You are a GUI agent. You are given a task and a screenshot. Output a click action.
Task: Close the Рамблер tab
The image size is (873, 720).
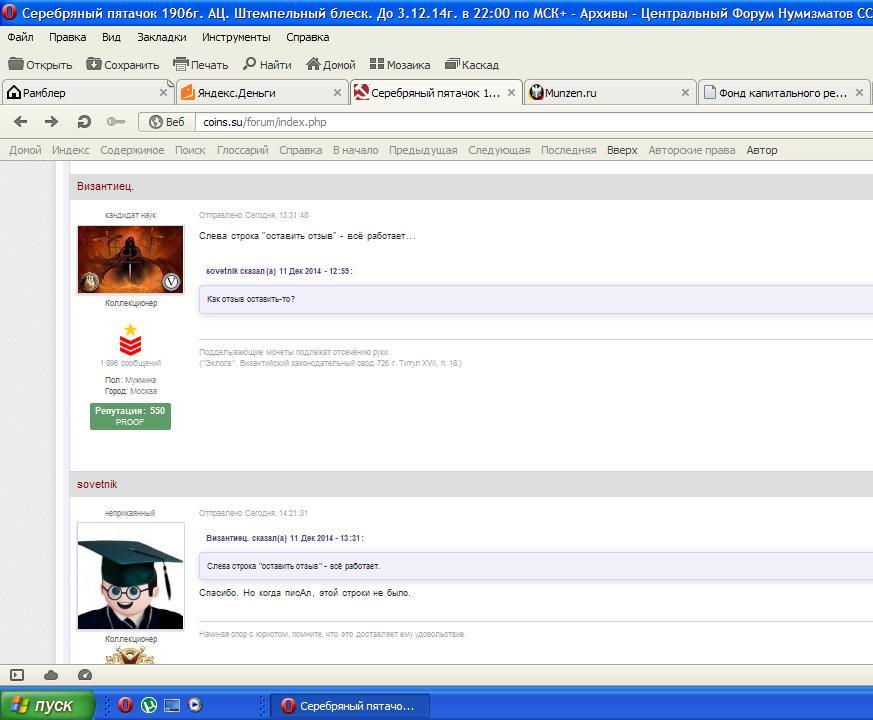(163, 92)
